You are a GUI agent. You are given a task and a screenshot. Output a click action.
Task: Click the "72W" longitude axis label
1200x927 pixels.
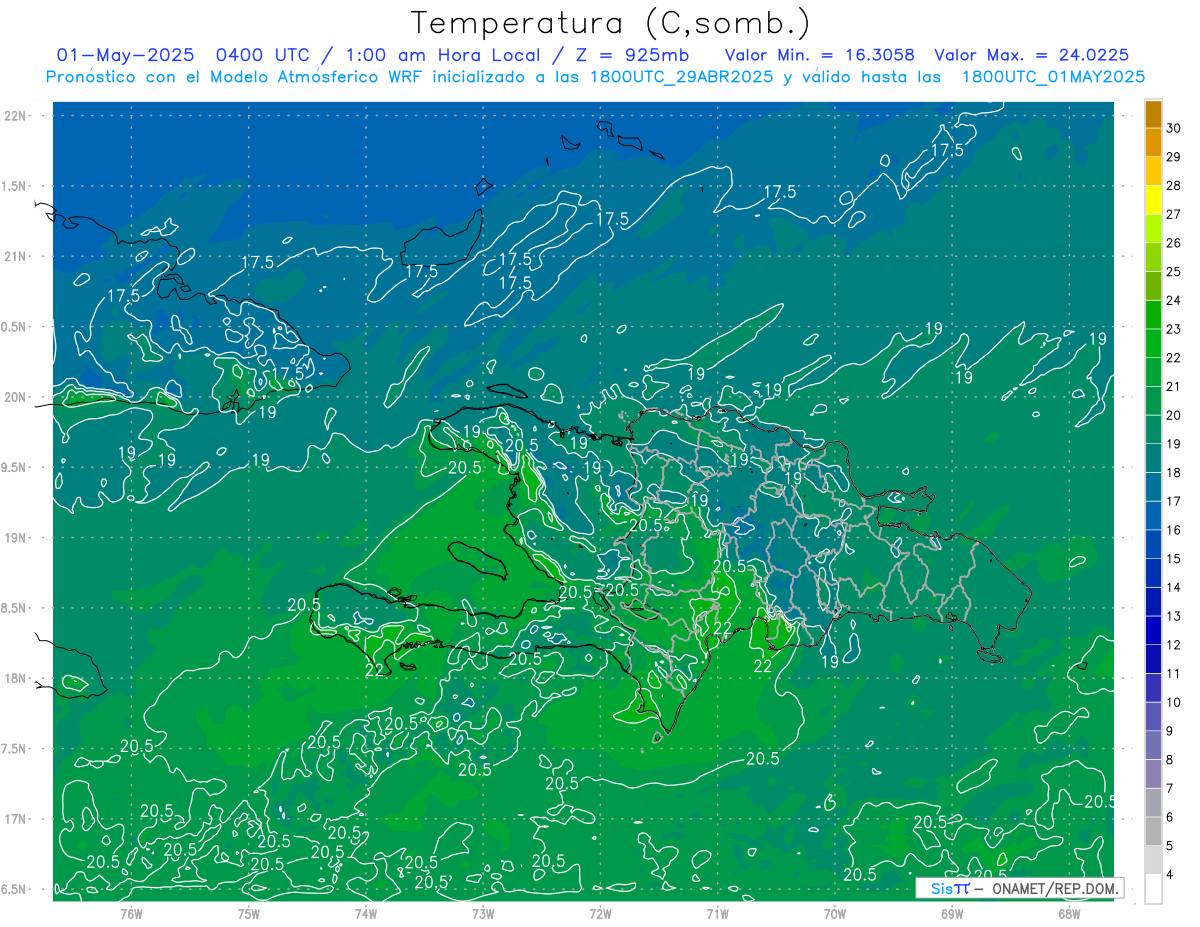pyautogui.click(x=600, y=913)
